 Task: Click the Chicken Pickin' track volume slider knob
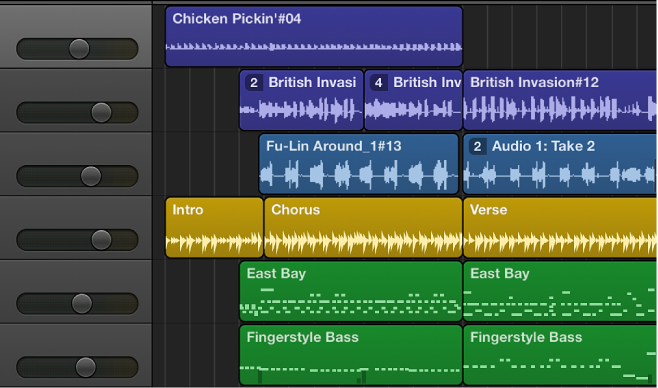click(x=79, y=49)
